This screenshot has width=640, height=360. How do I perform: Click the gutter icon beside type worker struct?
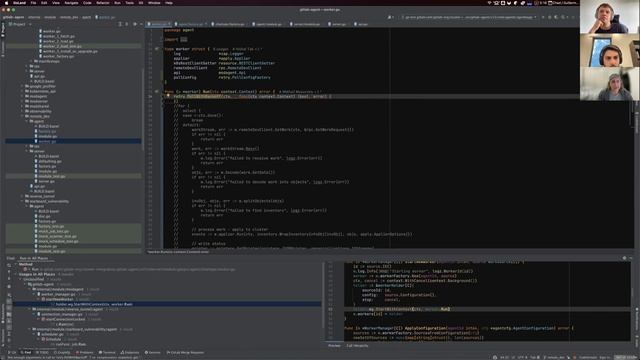pos(157,49)
